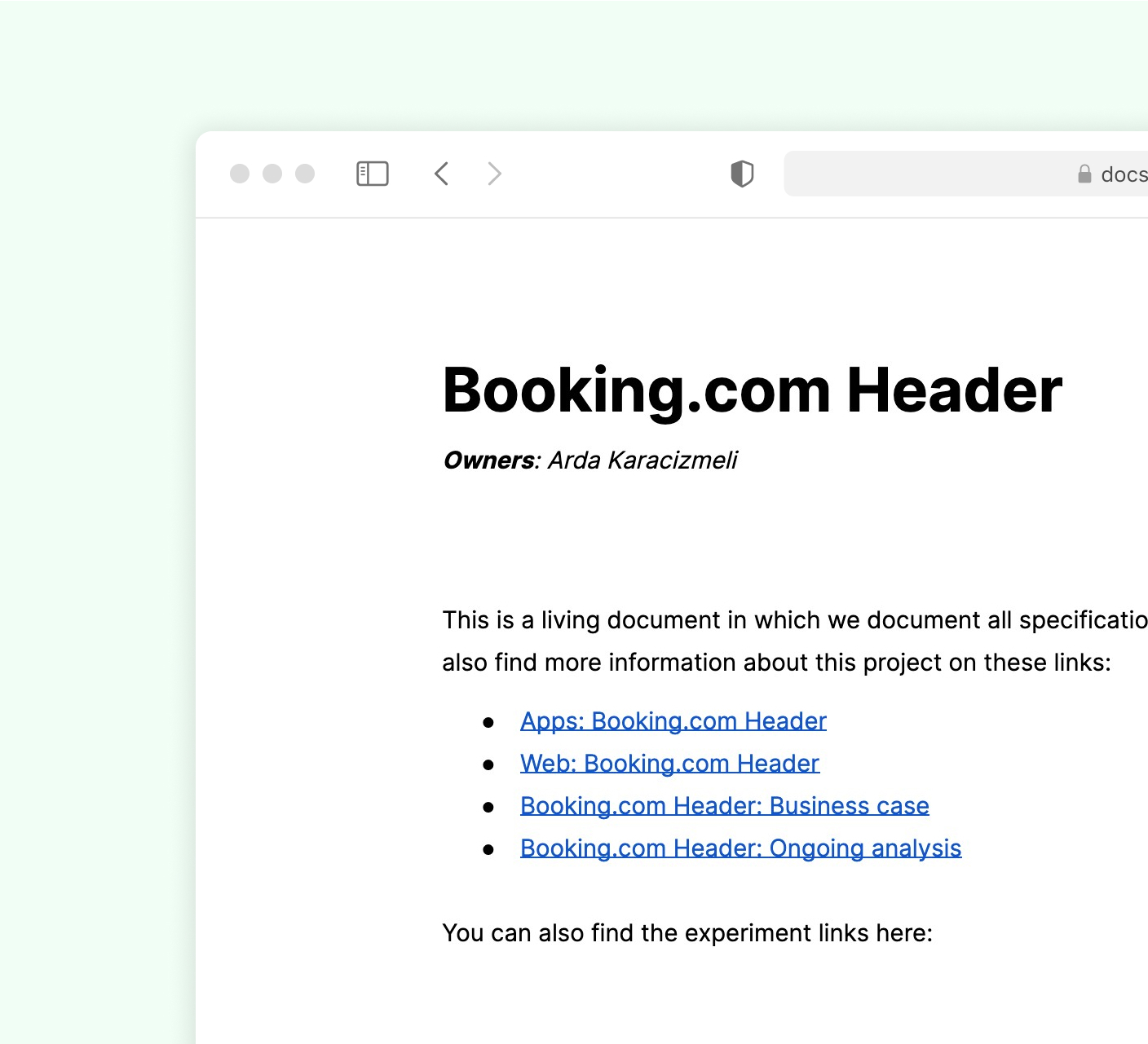
Task: Click the 'This is a living document' paragraph
Action: (x=795, y=641)
